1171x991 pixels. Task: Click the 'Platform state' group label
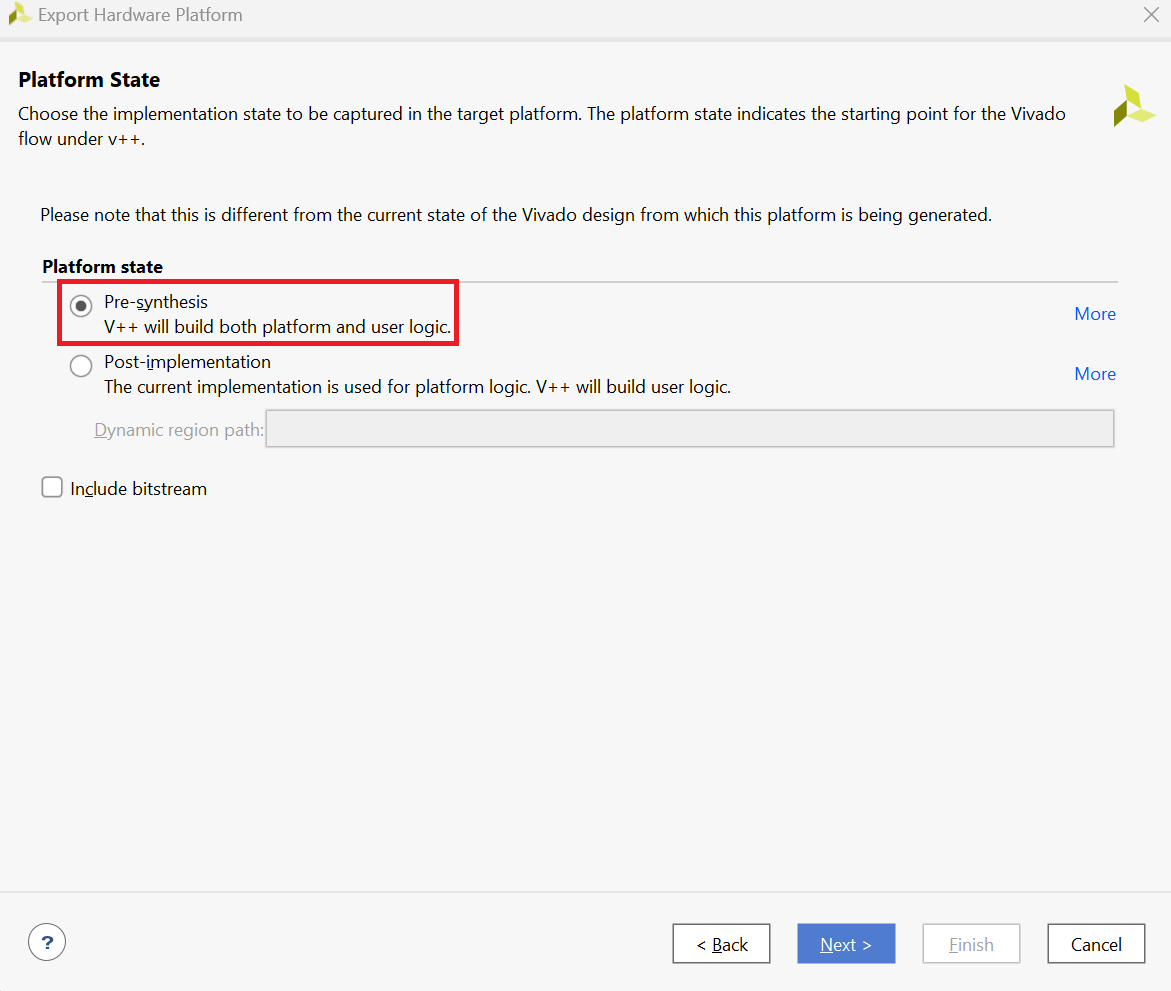(102, 267)
